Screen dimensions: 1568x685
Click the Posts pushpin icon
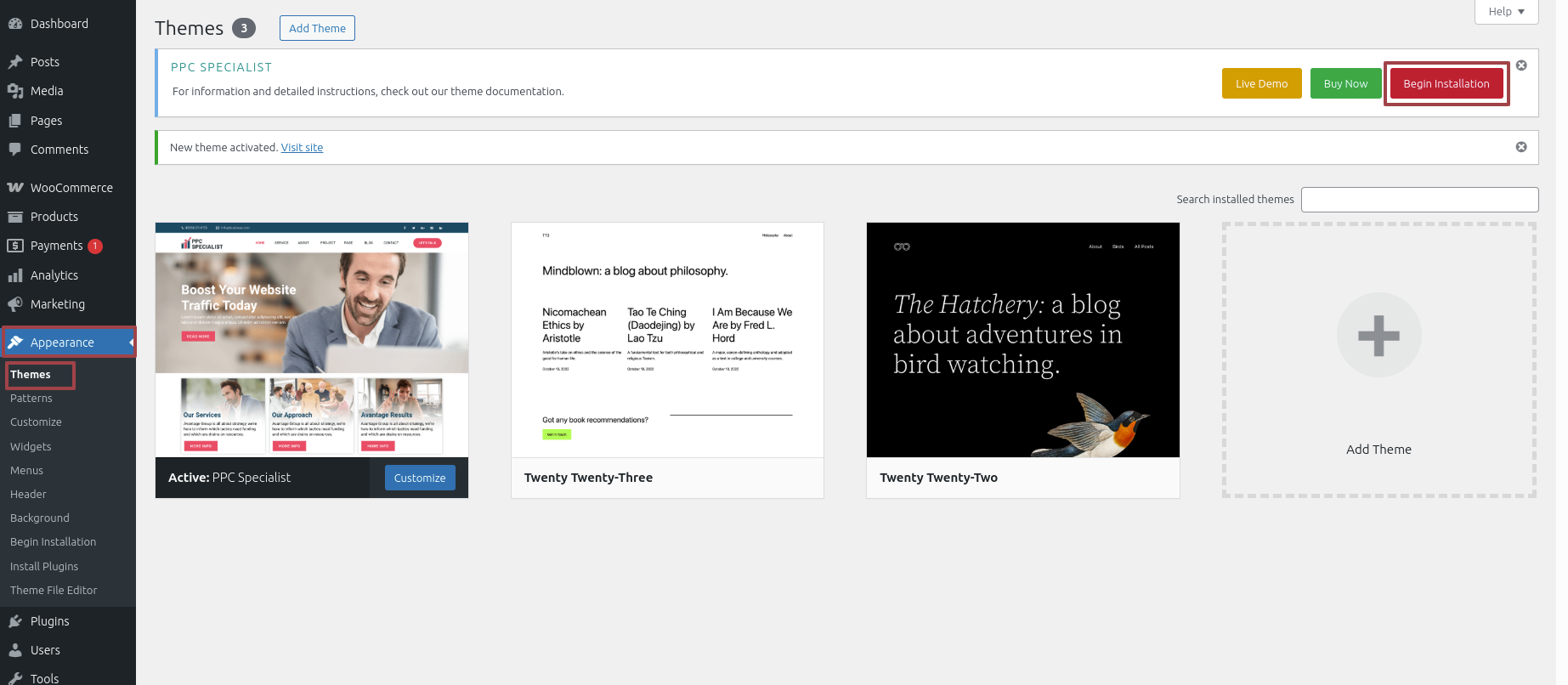coord(15,62)
